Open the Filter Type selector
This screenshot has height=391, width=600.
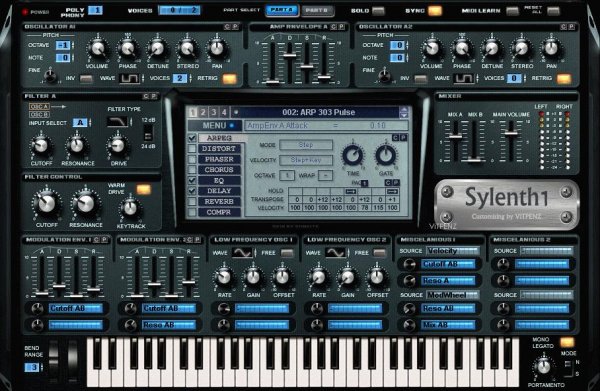[117, 122]
